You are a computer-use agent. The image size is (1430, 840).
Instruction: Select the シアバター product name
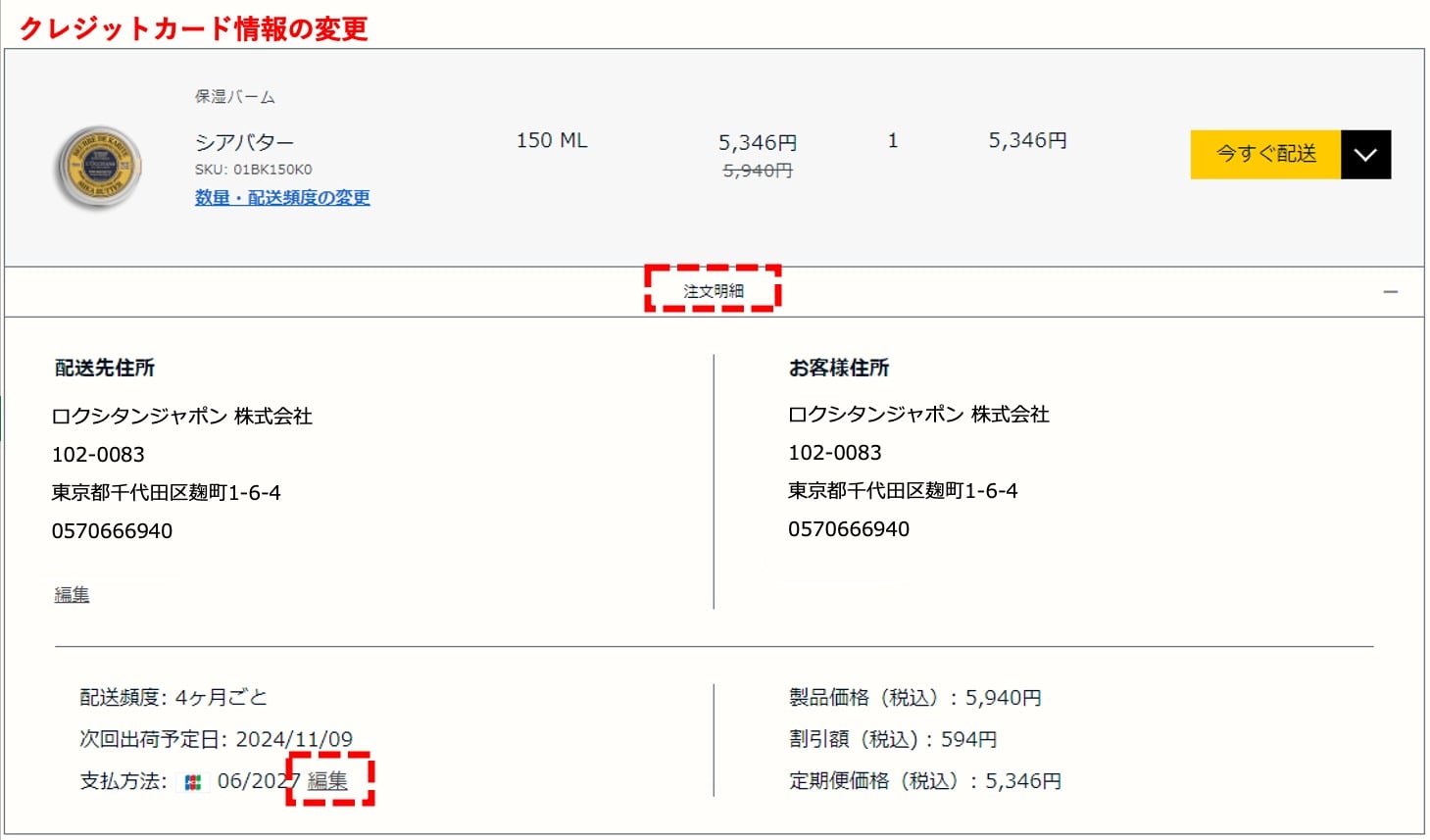(244, 142)
